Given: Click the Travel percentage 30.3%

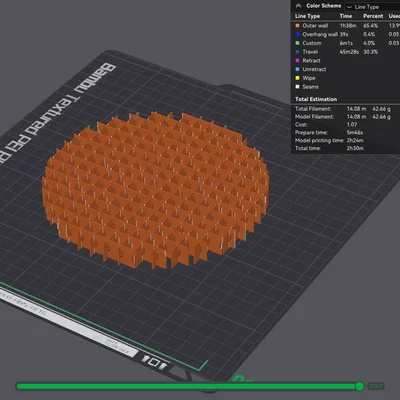Looking at the screenshot, I should pyautogui.click(x=371, y=52).
